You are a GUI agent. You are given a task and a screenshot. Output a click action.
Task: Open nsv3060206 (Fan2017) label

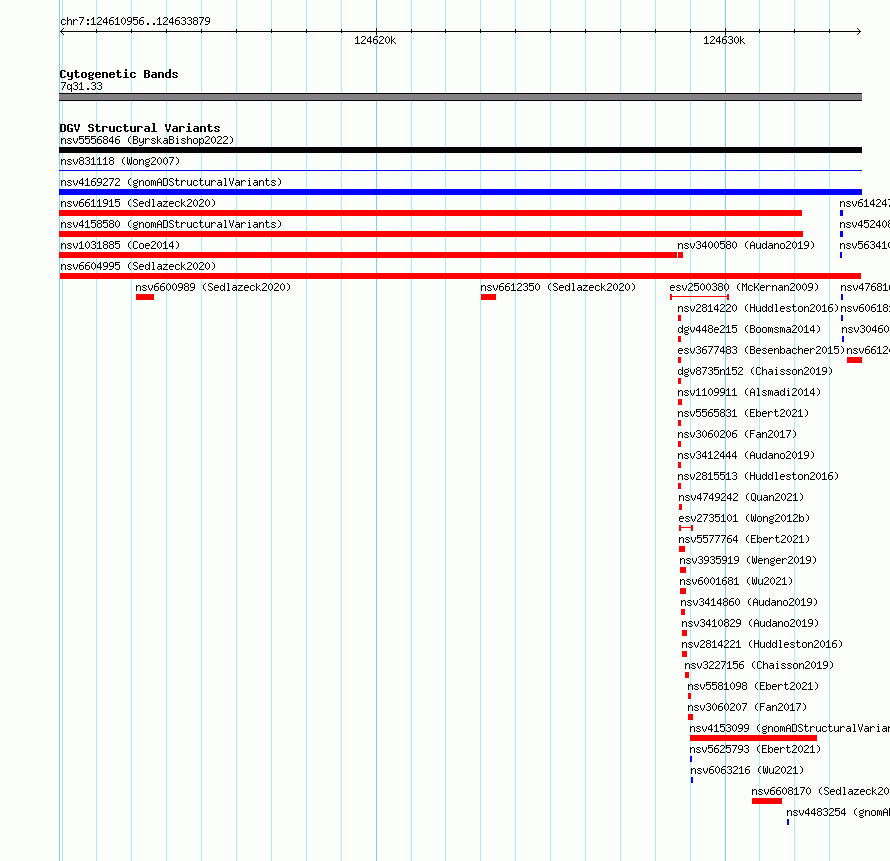(737, 434)
